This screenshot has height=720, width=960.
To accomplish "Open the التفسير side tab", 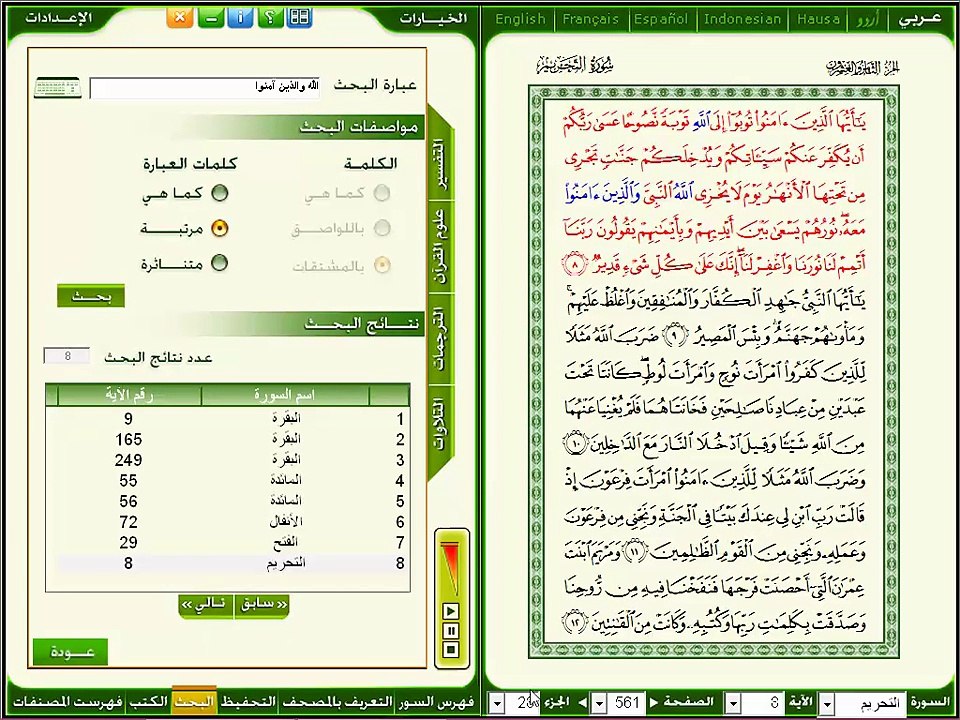I will [x=438, y=161].
